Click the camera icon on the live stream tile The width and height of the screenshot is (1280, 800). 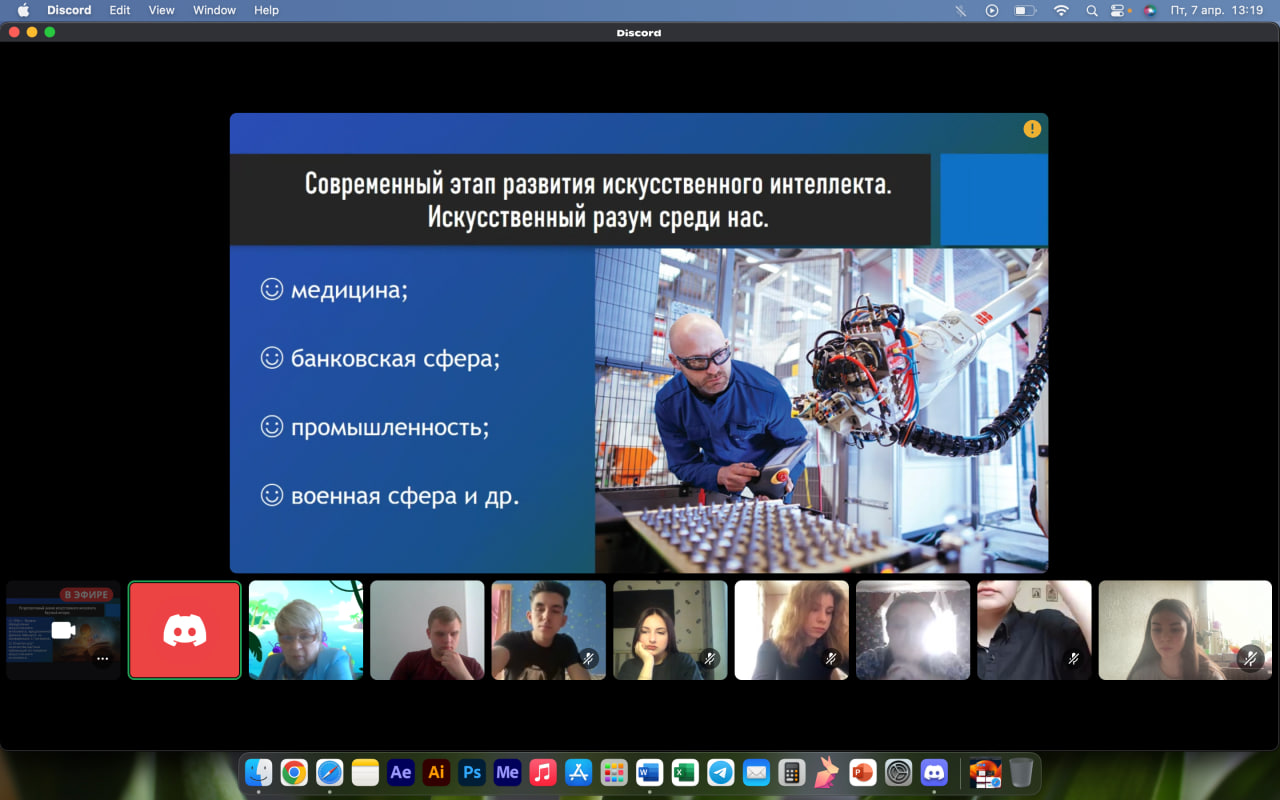tap(63, 630)
